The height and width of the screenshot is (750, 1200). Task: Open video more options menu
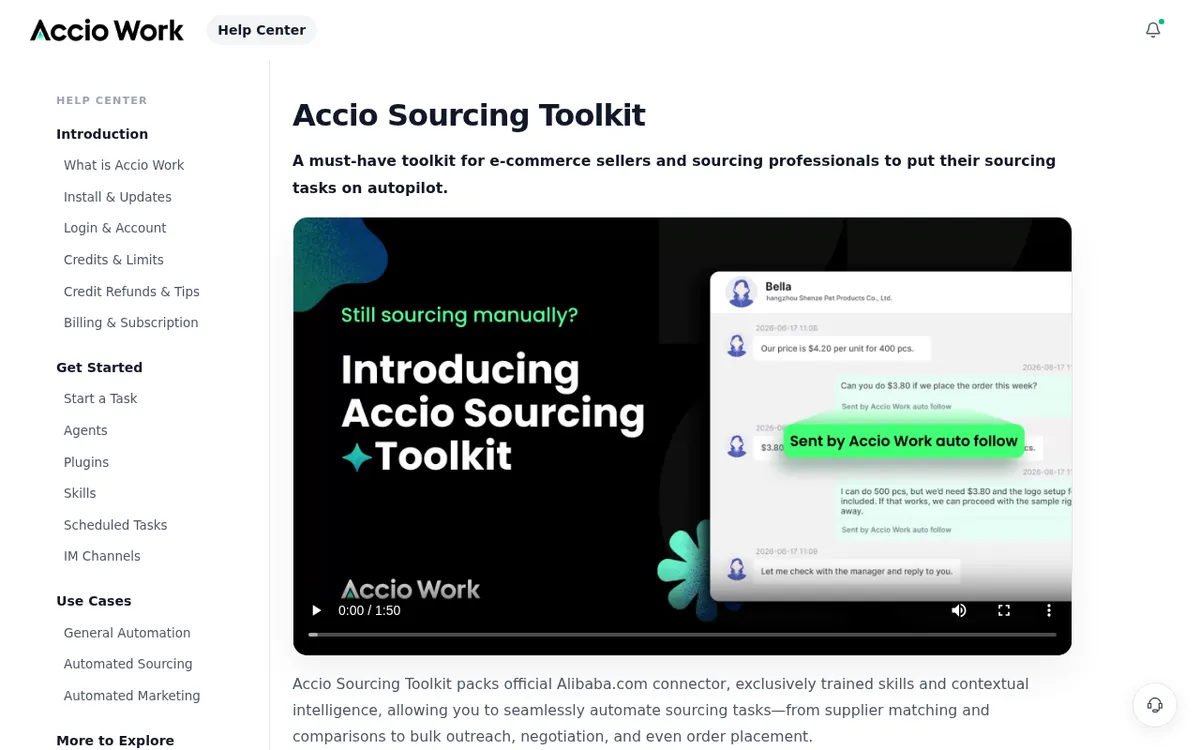point(1049,610)
